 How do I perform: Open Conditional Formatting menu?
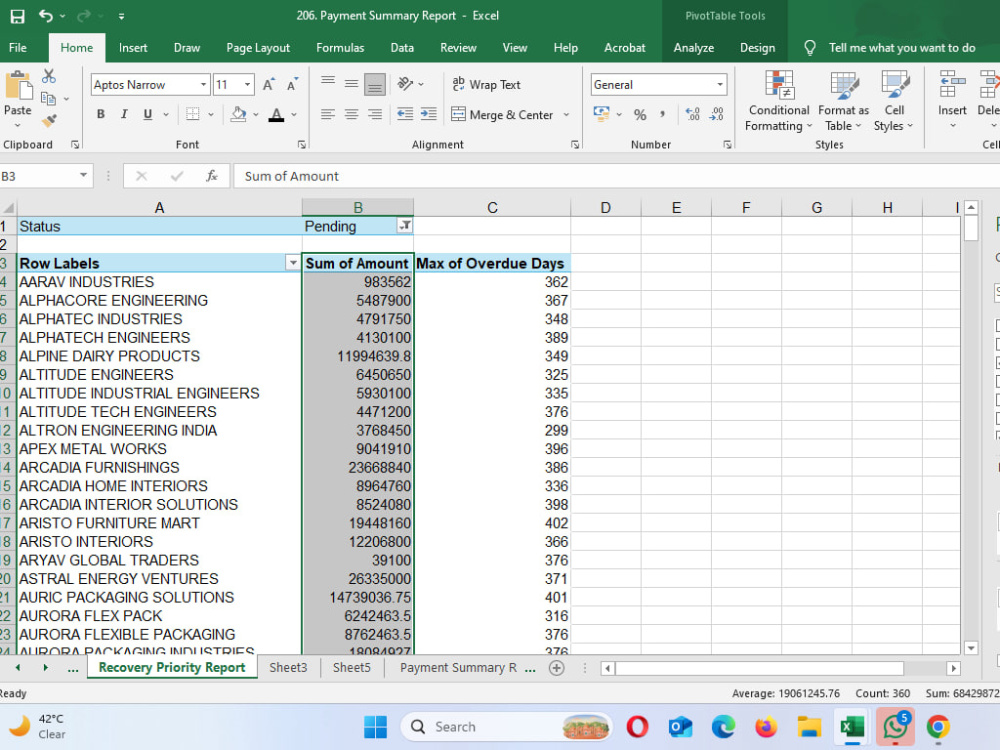779,101
